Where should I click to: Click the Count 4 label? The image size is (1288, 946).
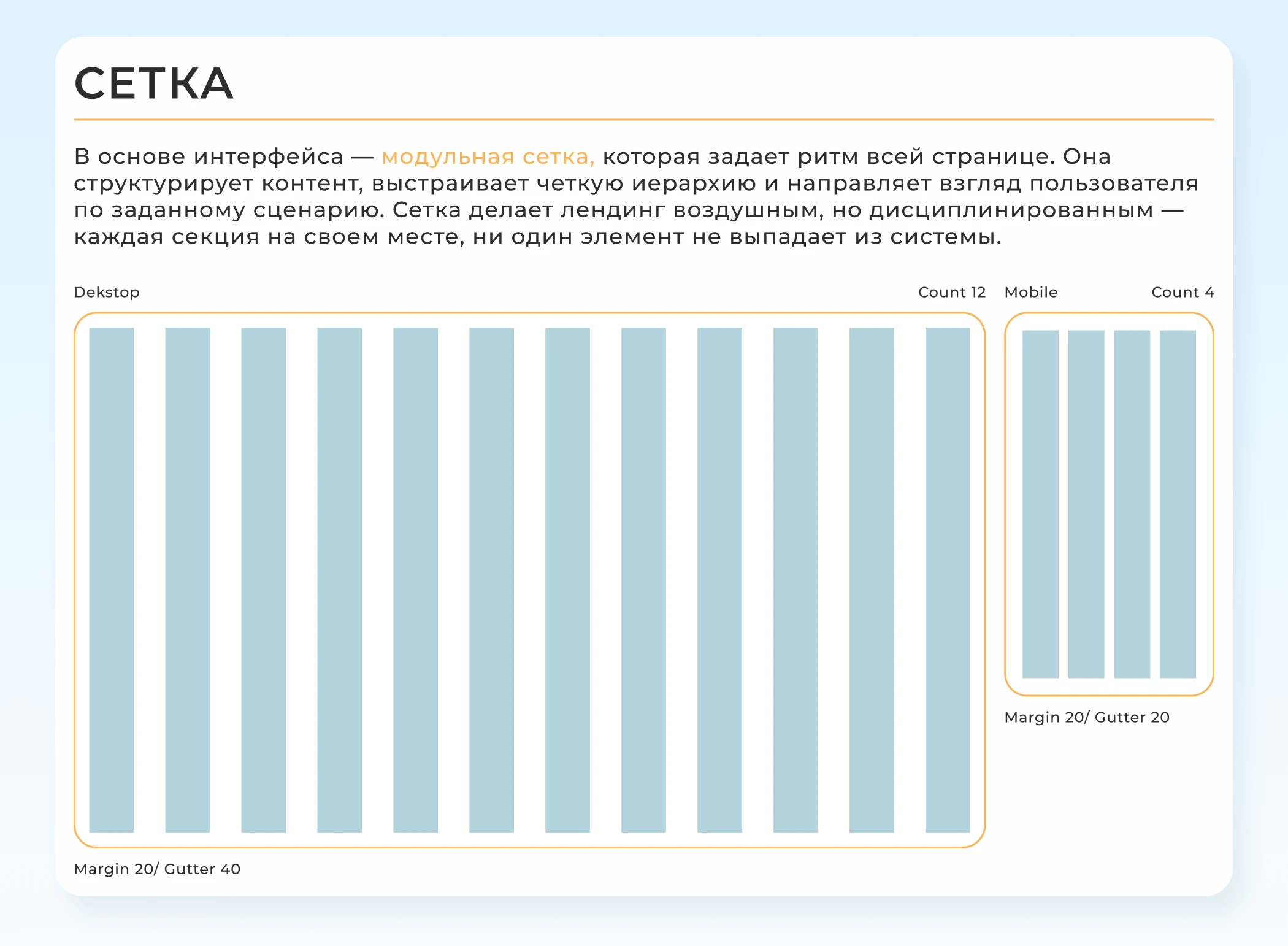point(1183,292)
